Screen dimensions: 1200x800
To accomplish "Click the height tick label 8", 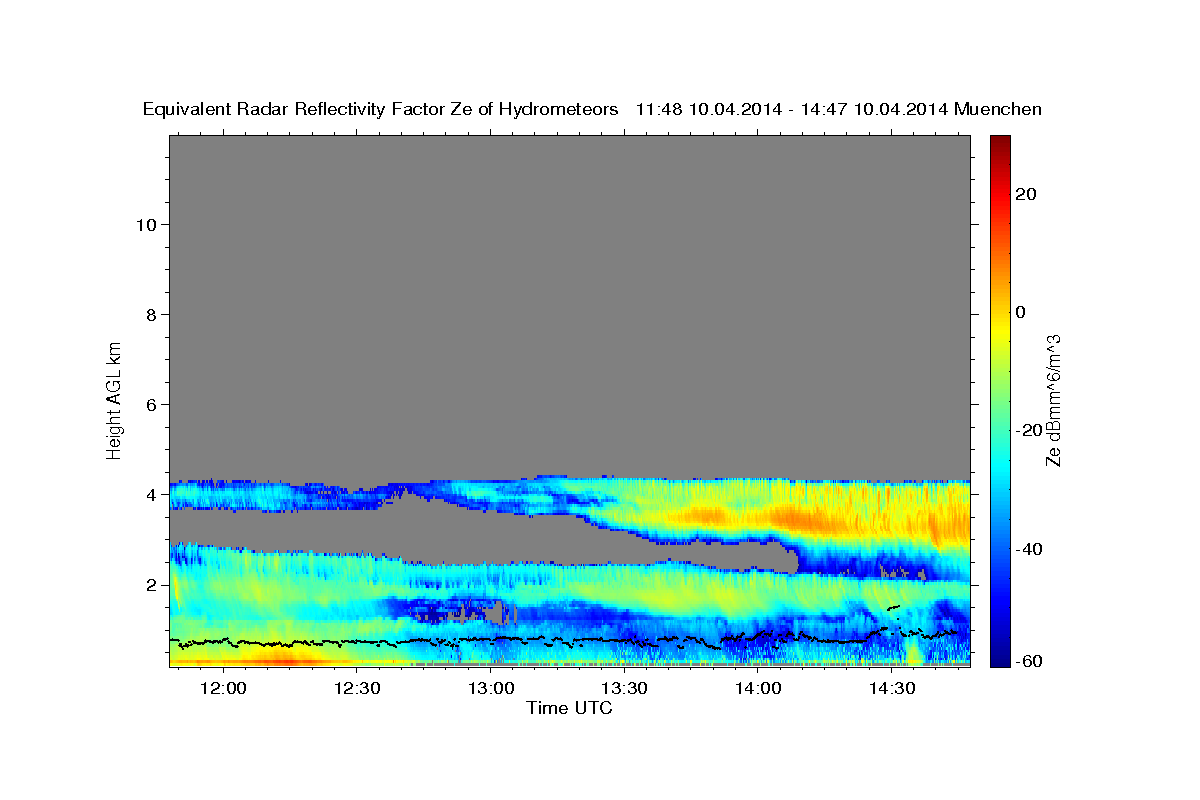I will click(x=152, y=315).
